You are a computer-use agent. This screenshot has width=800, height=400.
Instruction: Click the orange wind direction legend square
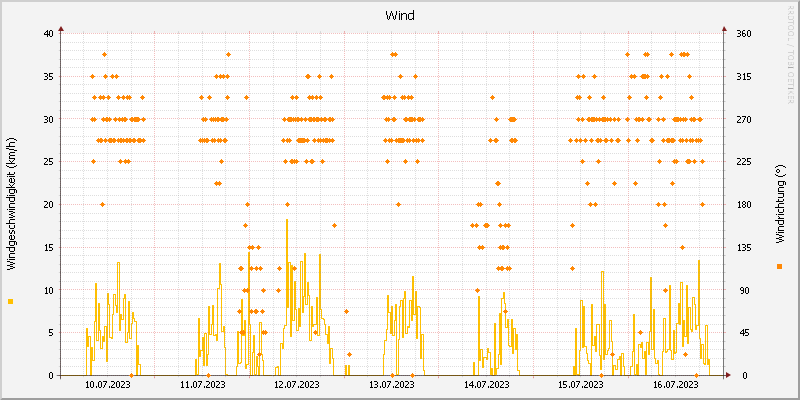[779, 266]
